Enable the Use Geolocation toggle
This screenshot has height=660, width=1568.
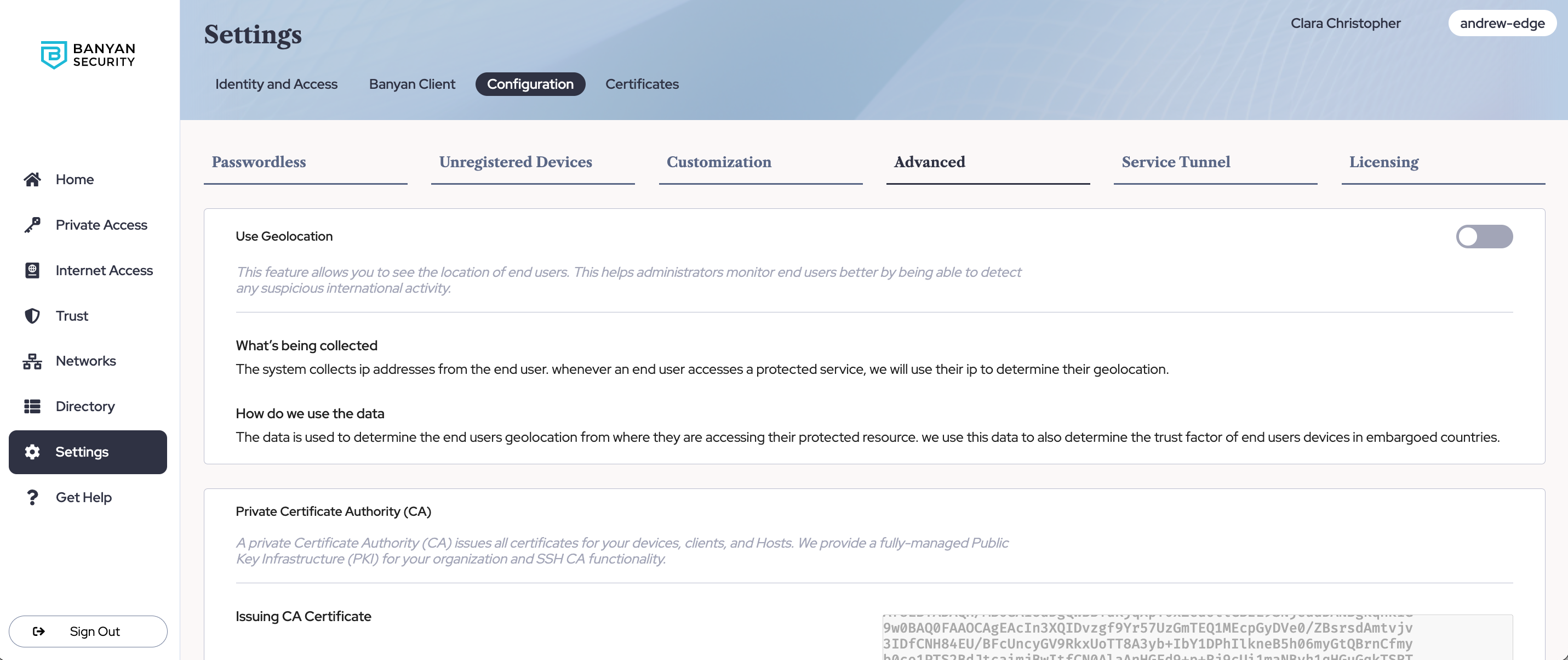click(1484, 236)
